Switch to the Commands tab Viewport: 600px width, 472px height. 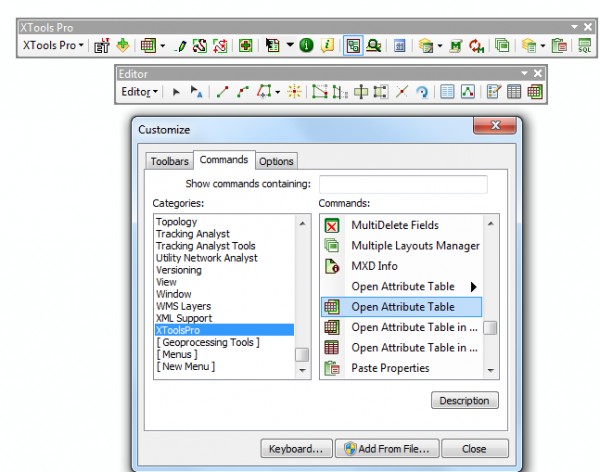click(x=224, y=160)
